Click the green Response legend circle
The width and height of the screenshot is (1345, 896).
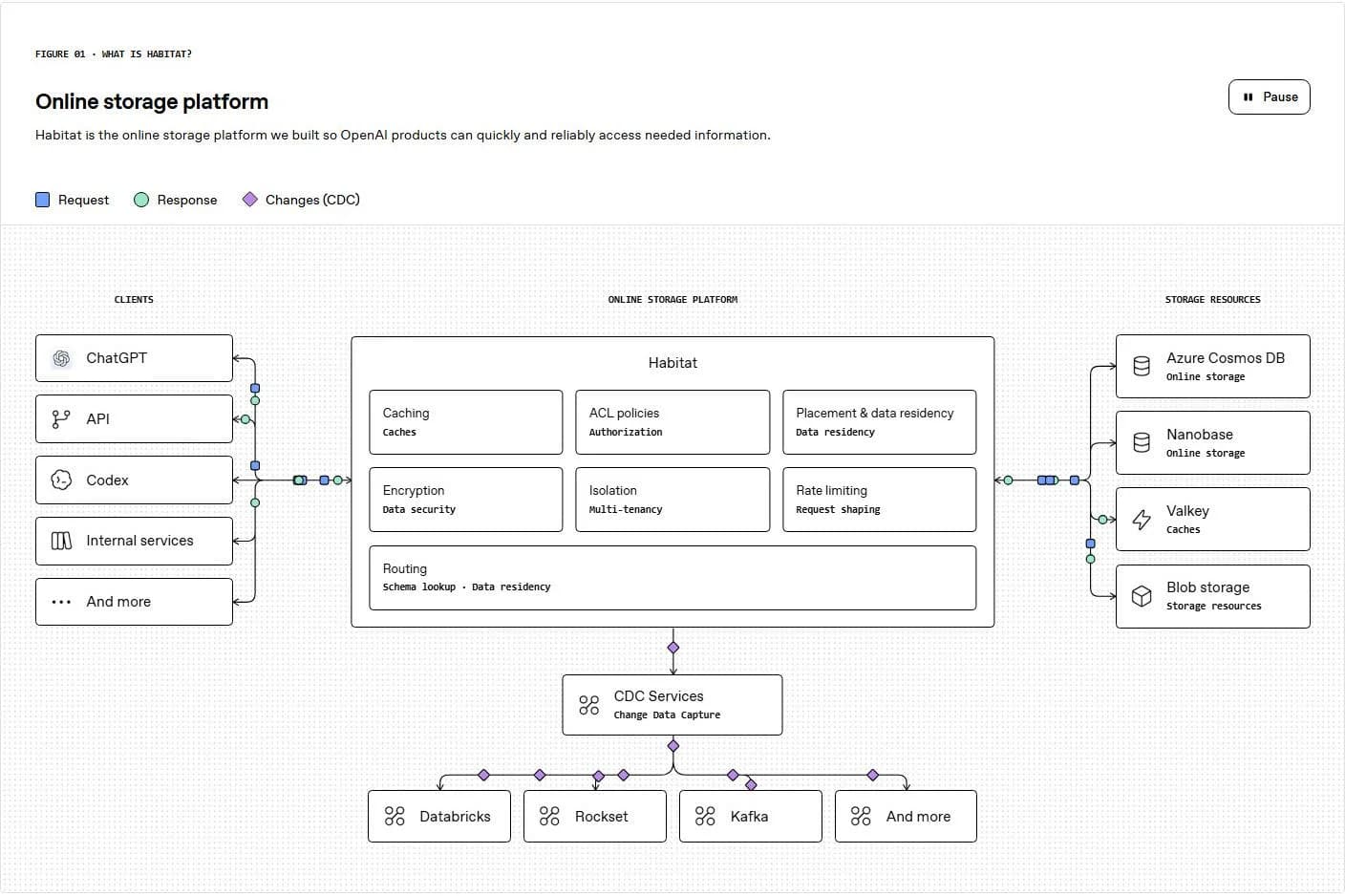(141, 200)
